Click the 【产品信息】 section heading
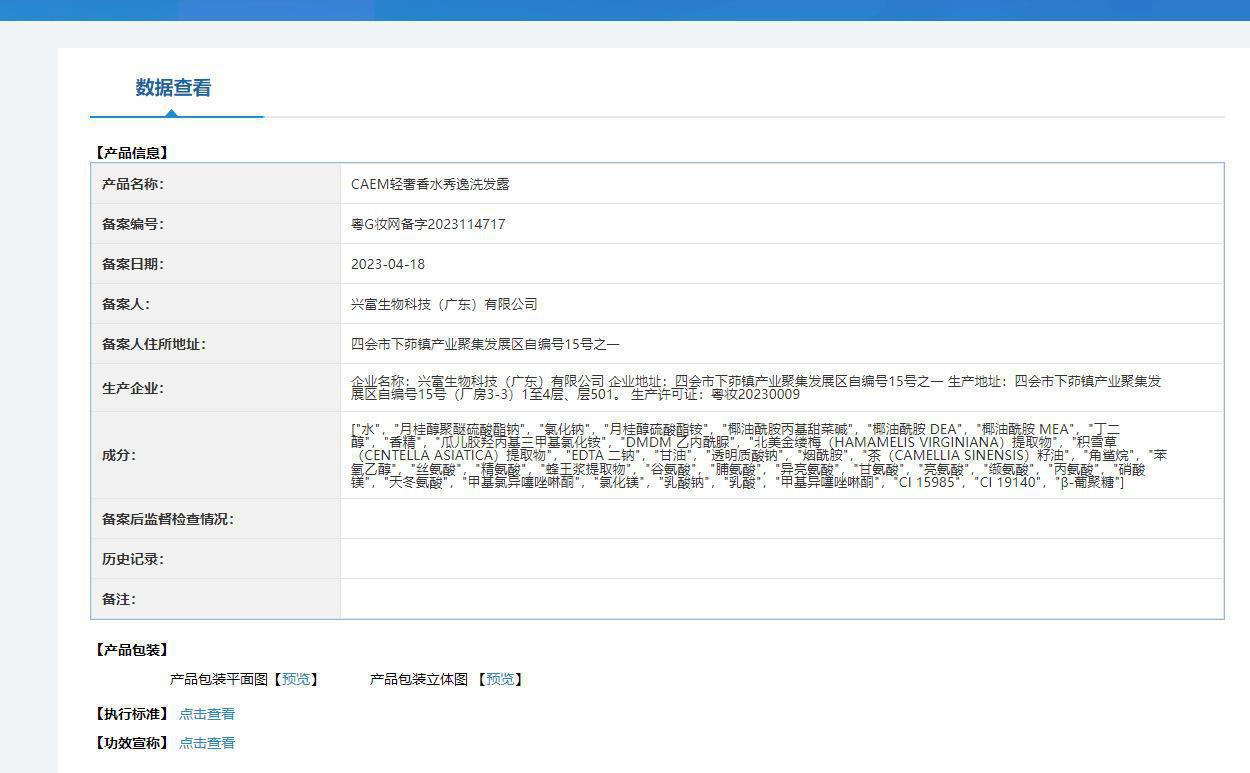This screenshot has width=1250, height=773. tap(132, 153)
